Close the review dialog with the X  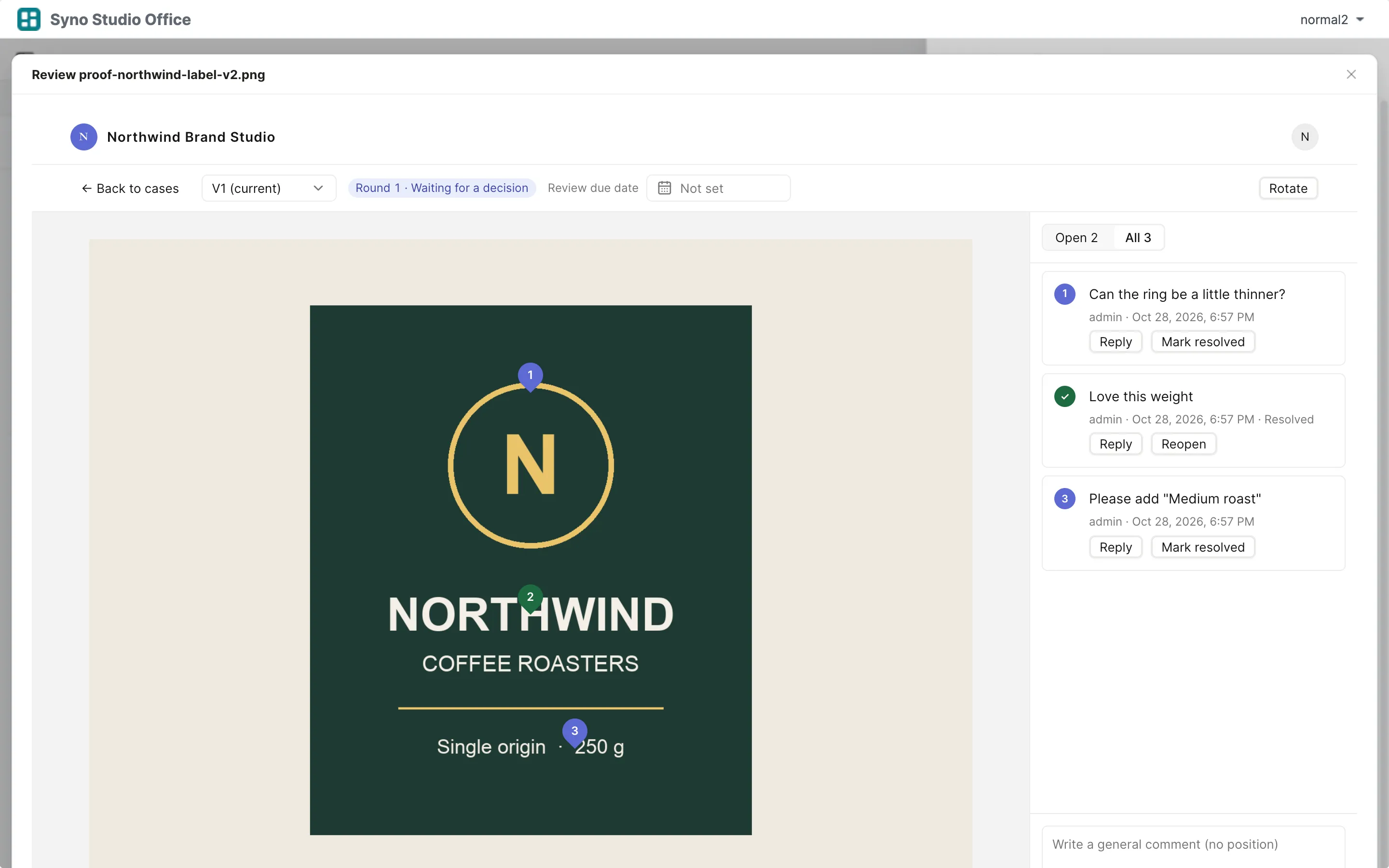[x=1351, y=75]
